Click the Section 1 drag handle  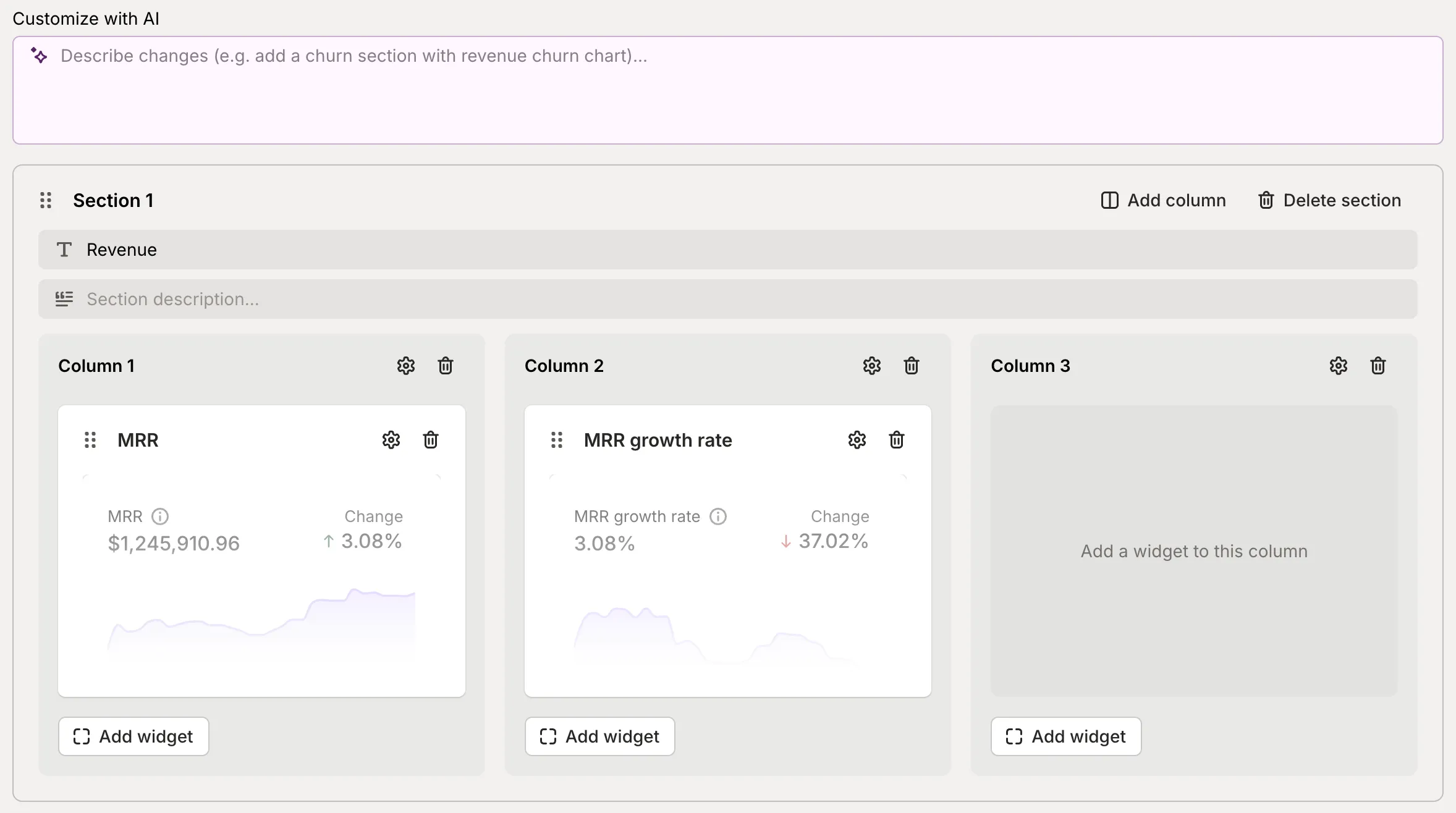[46, 200]
